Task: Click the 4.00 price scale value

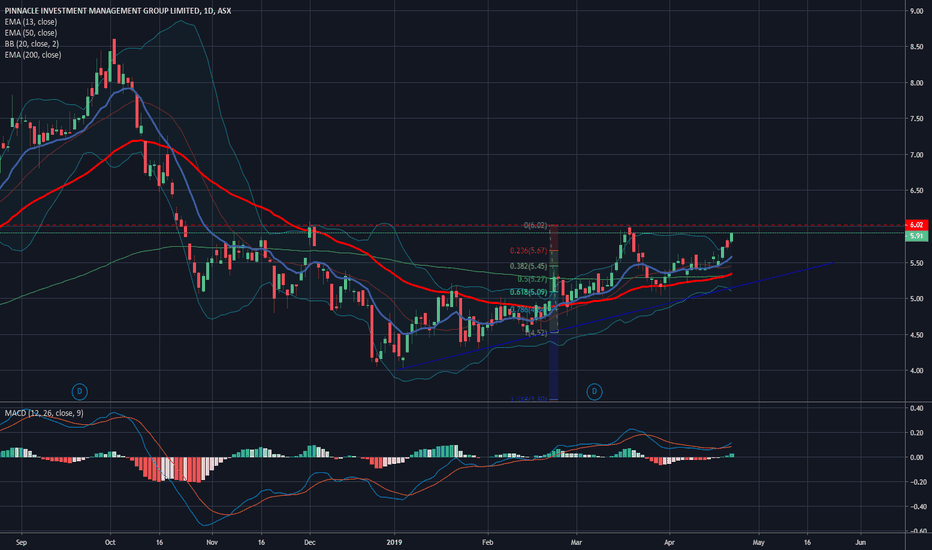Action: coord(917,370)
